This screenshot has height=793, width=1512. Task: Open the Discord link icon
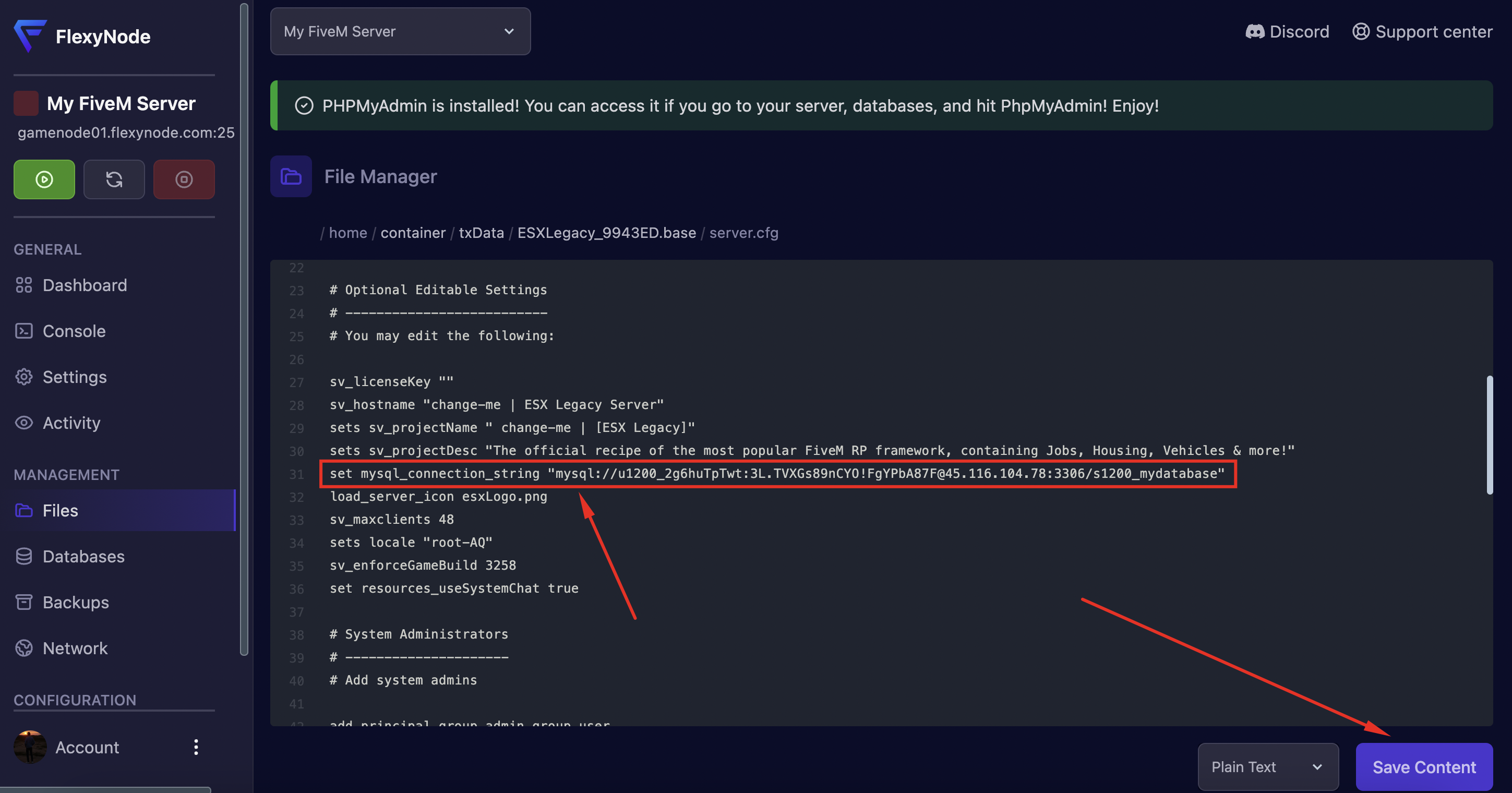1254,32
